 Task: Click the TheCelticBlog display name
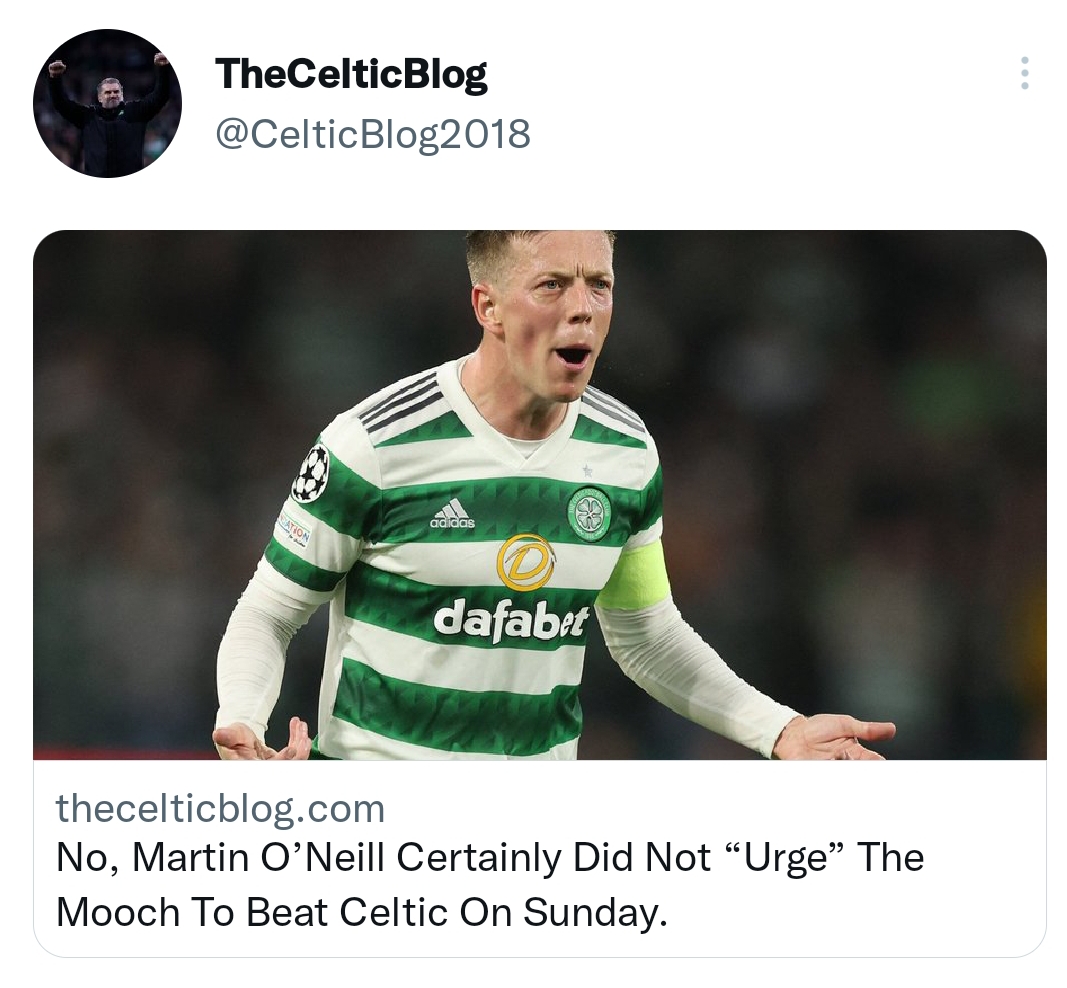tap(351, 74)
